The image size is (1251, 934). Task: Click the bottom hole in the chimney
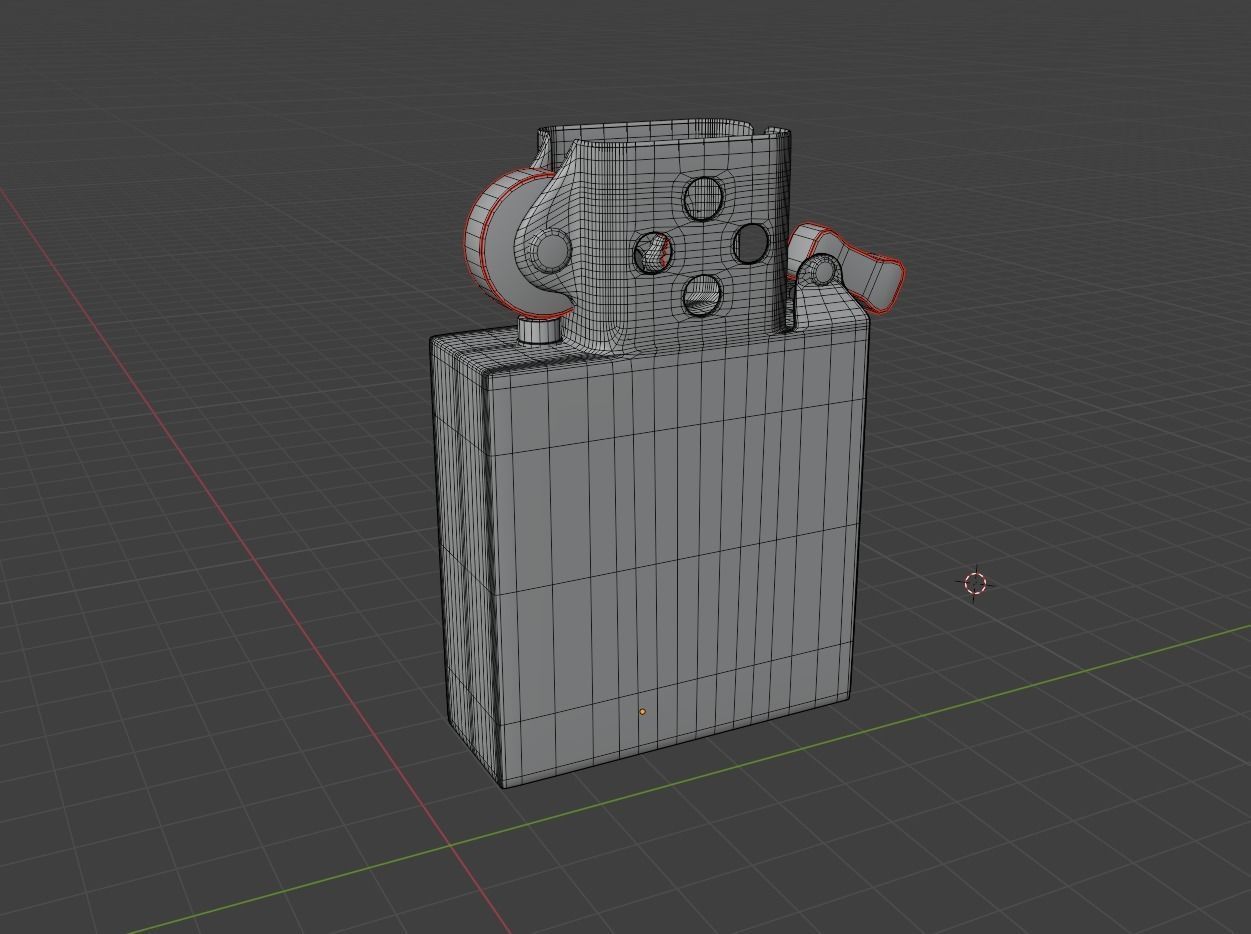(x=703, y=295)
